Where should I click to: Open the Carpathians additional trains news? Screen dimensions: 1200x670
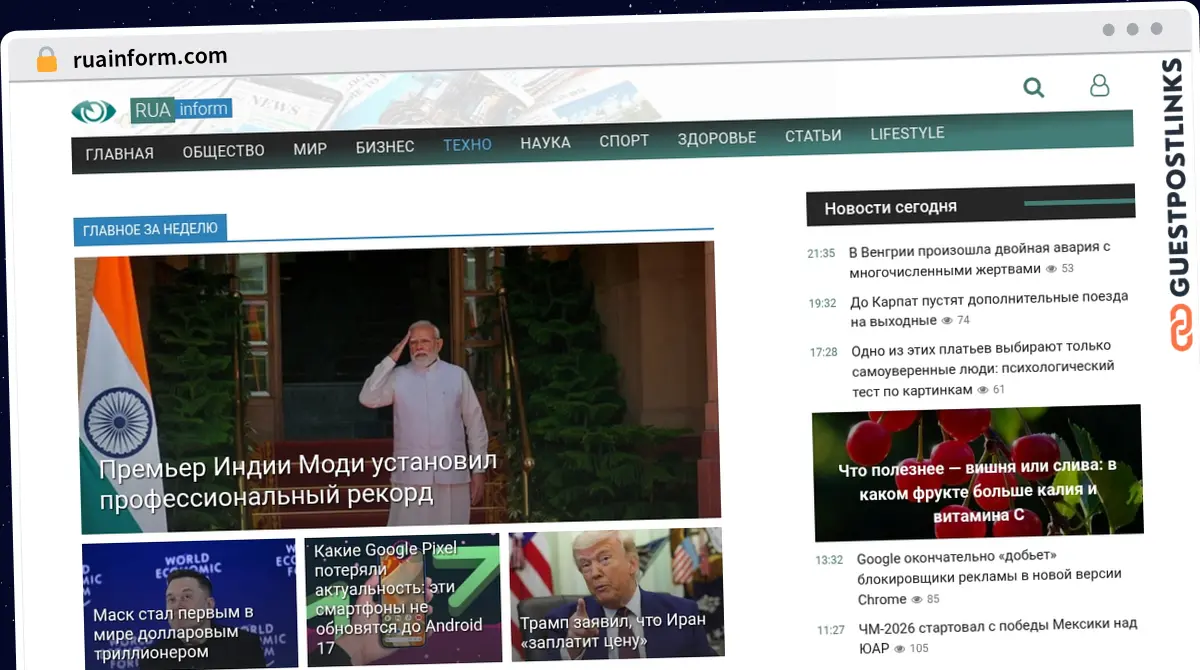pos(989,308)
